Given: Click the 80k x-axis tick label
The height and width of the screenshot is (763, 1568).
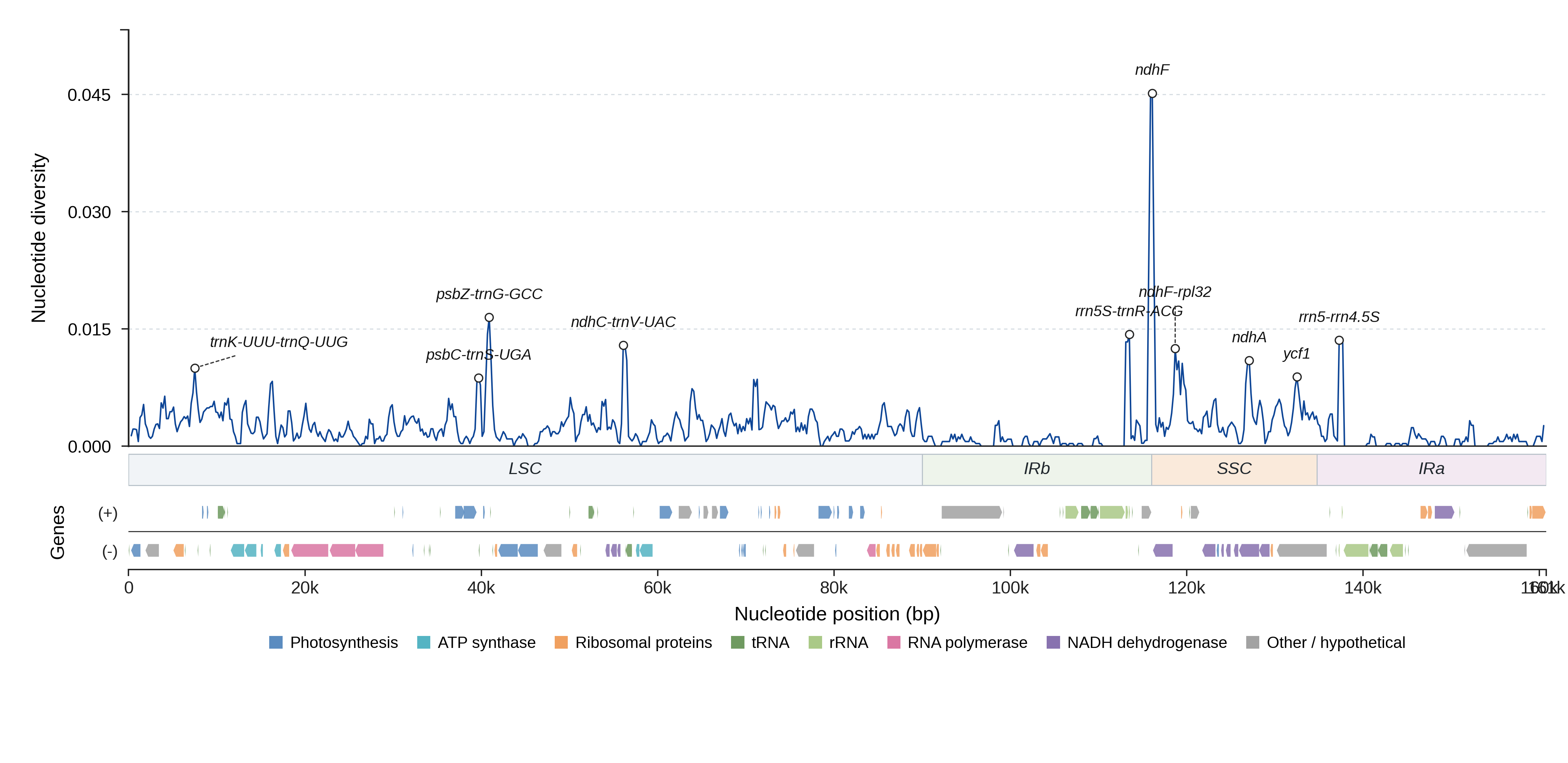Looking at the screenshot, I should (834, 588).
